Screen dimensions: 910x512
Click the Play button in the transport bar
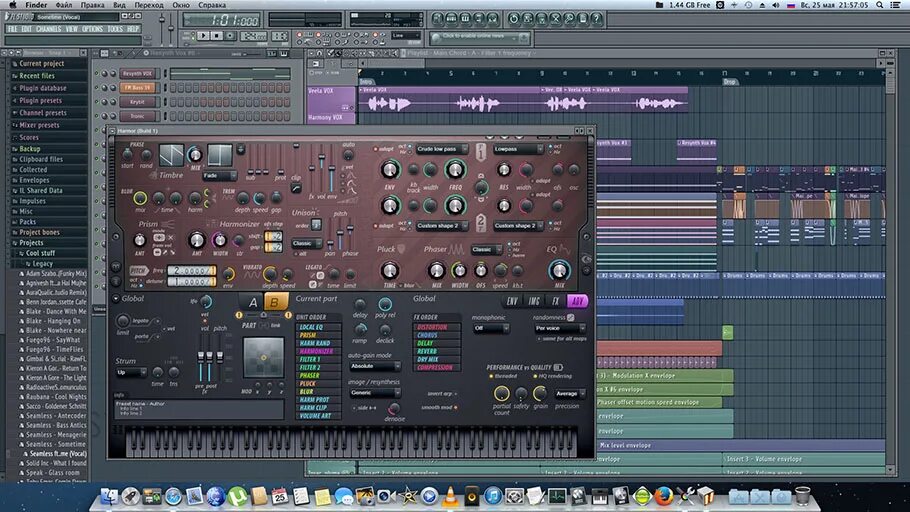203,36
